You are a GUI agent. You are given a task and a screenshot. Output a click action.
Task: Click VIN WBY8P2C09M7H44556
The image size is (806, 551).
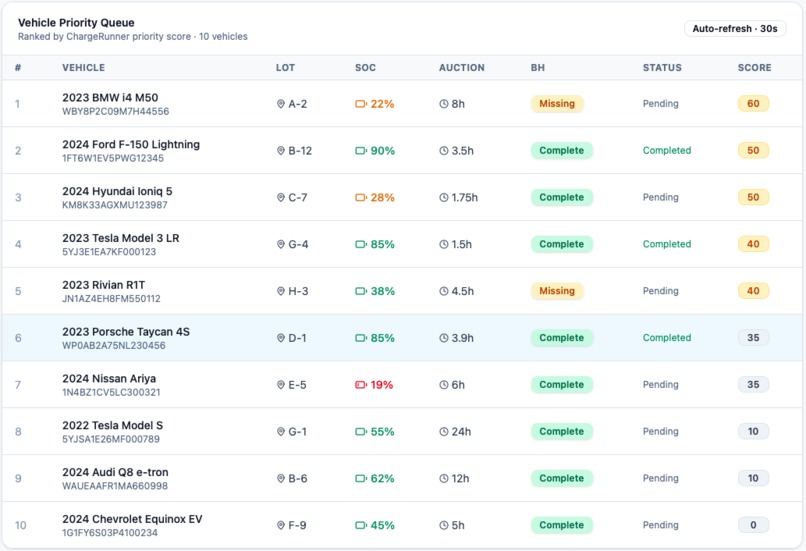(x=116, y=112)
